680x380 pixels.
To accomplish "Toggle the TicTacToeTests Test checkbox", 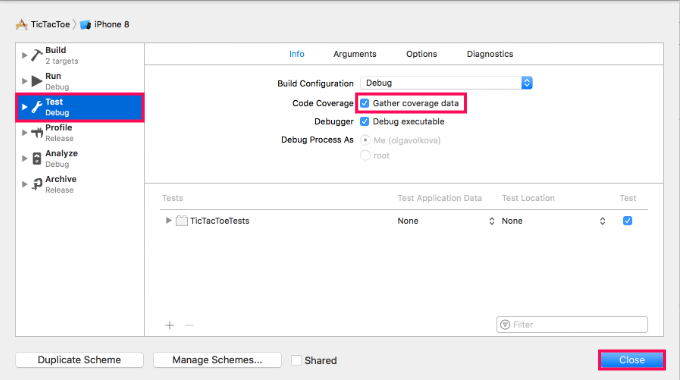I will point(628,220).
